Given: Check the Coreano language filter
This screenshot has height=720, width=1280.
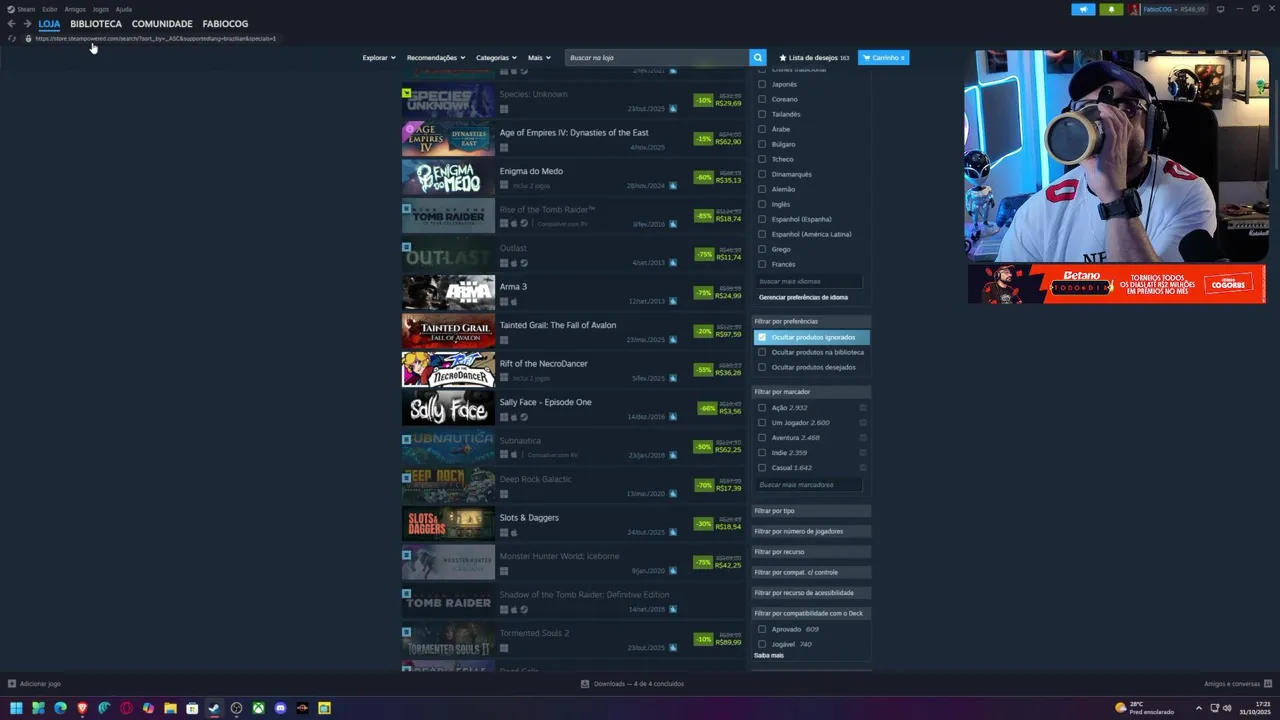Looking at the screenshot, I should pos(762,99).
